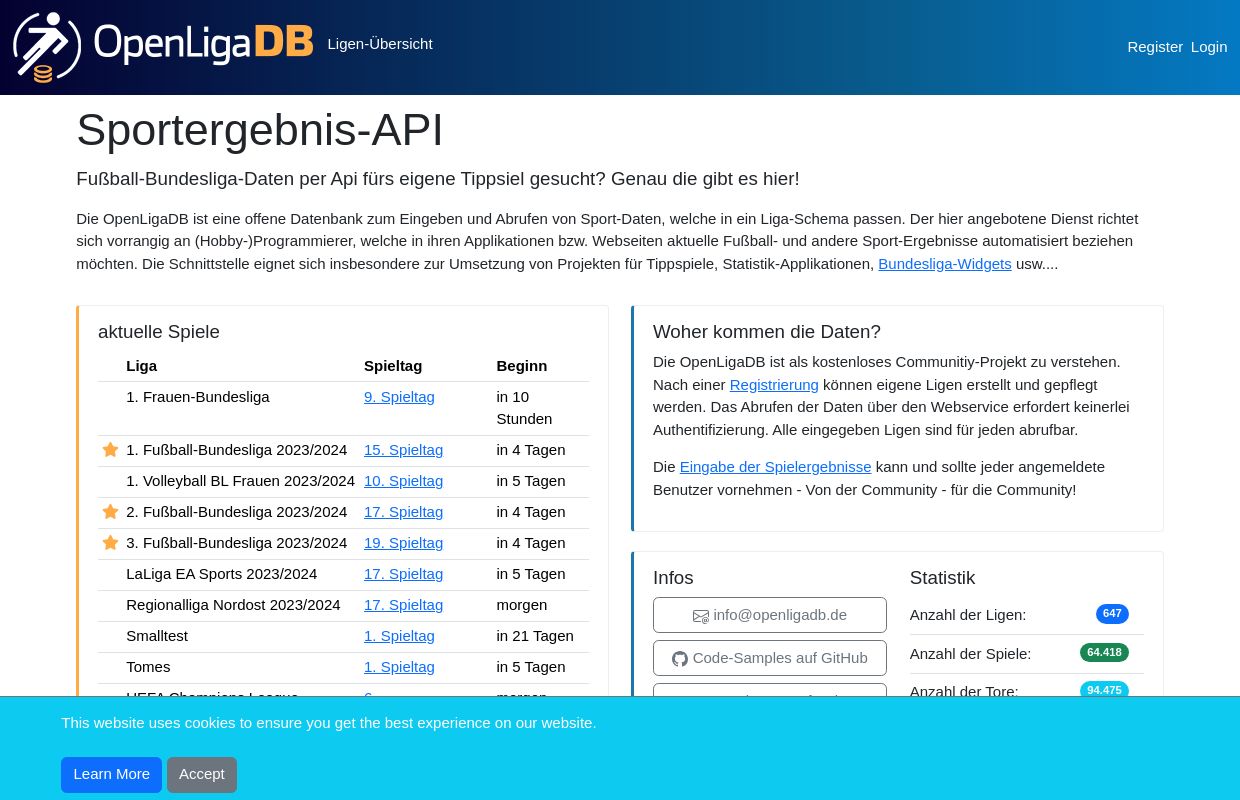
Task: Open 17. Spieltag of 2. Fußball-Bundesliga
Action: [403, 512]
